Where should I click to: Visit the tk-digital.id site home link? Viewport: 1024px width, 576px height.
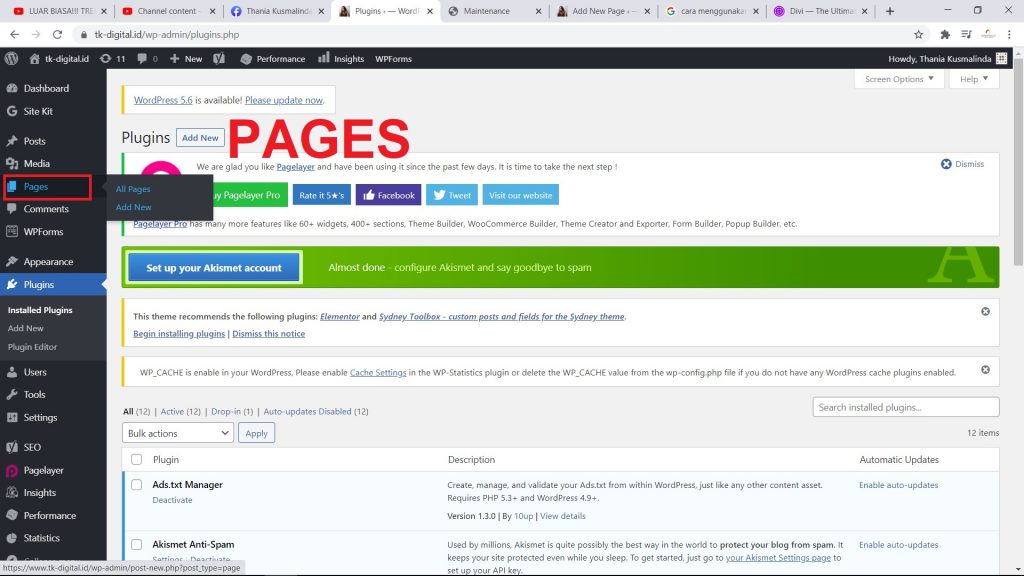(59, 58)
